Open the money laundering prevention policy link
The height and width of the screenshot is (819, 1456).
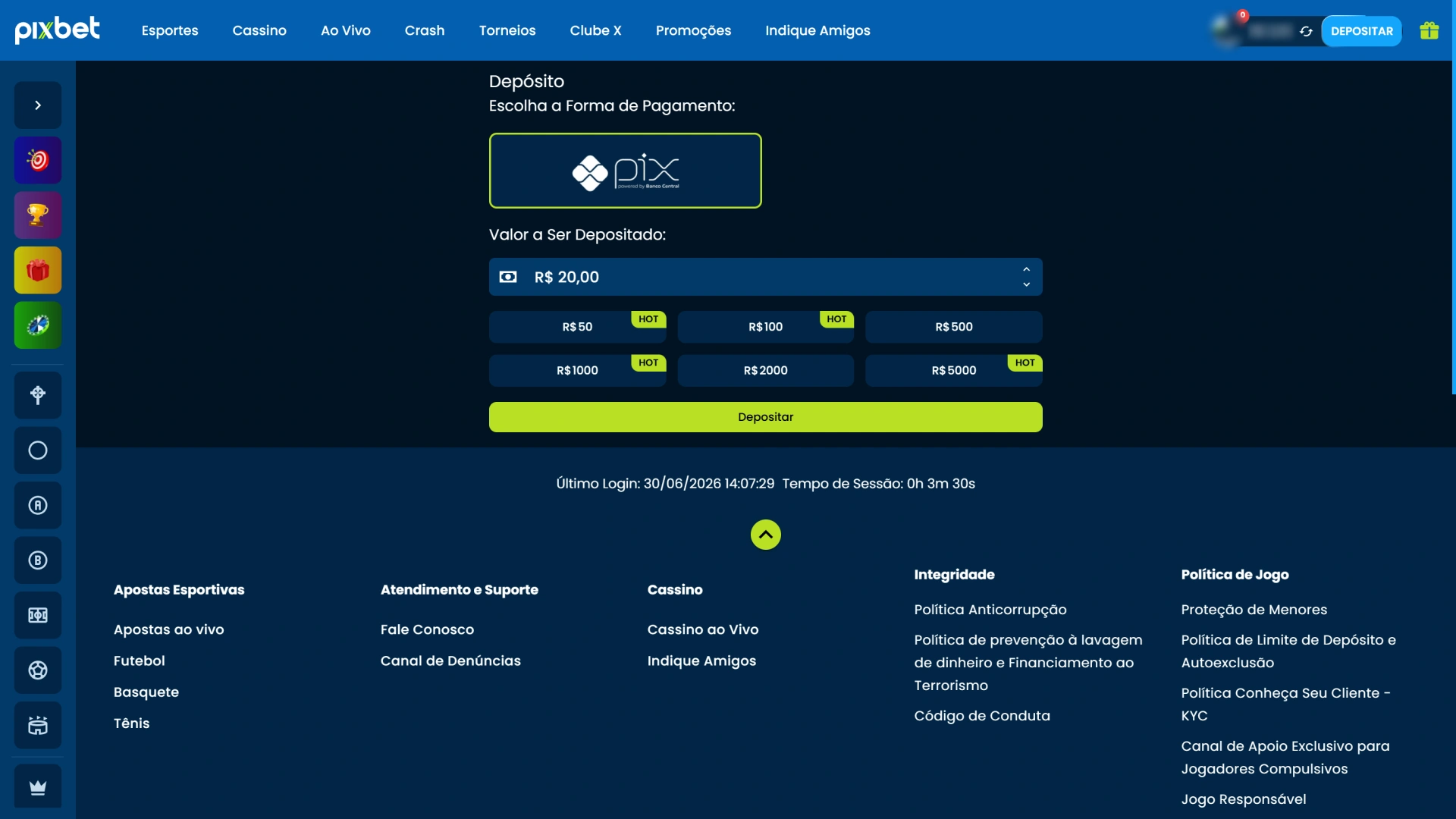point(1028,663)
